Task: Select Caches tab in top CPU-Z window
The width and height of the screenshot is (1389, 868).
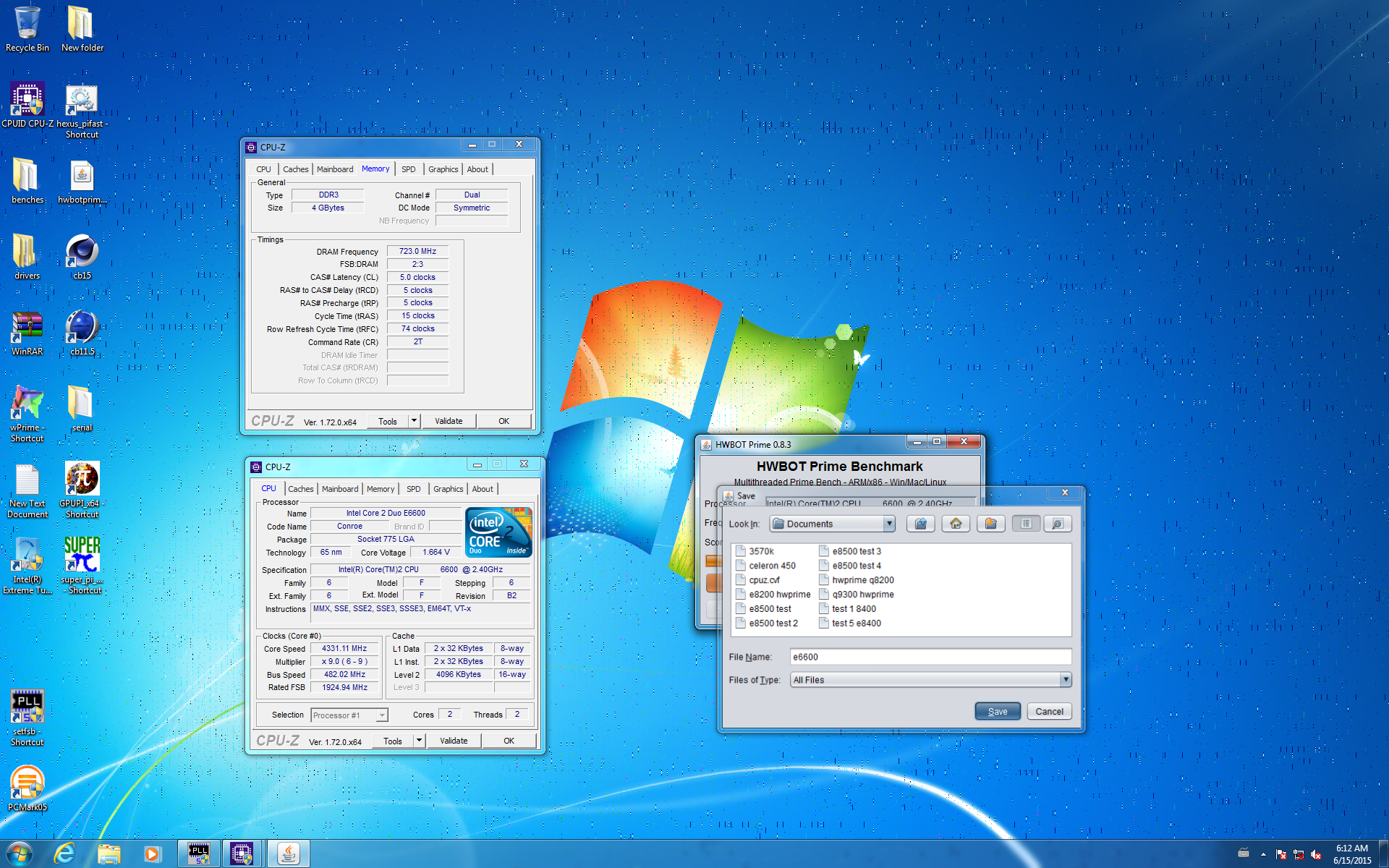Action: coord(296,169)
